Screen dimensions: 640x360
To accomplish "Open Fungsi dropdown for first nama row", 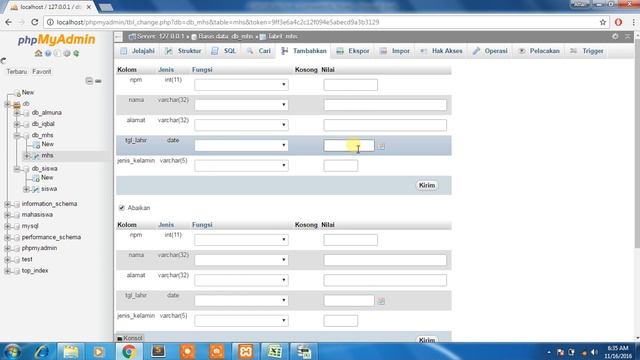I will click(x=241, y=104).
